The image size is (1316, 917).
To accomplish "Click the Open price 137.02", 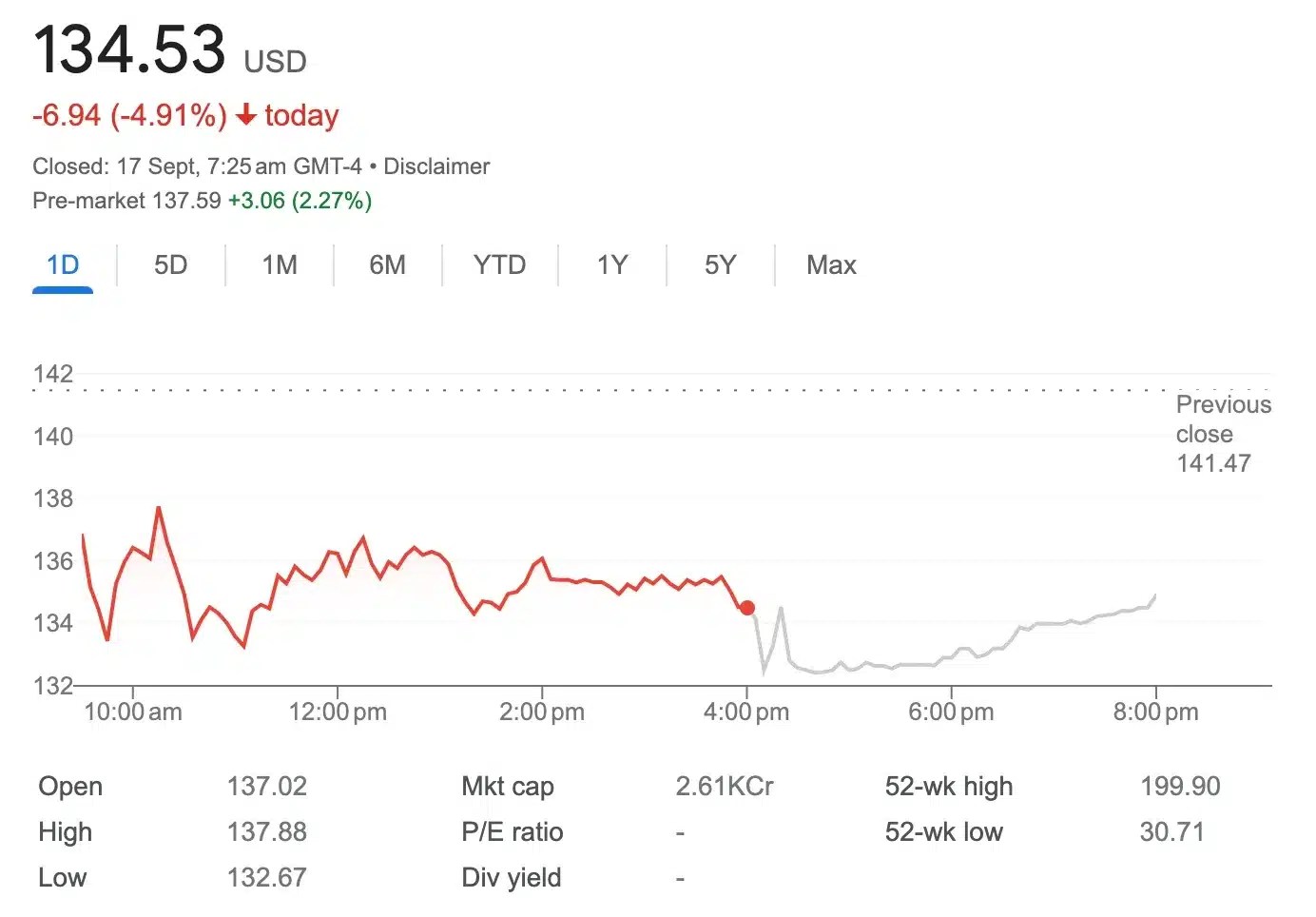I will pyautogui.click(x=267, y=787).
